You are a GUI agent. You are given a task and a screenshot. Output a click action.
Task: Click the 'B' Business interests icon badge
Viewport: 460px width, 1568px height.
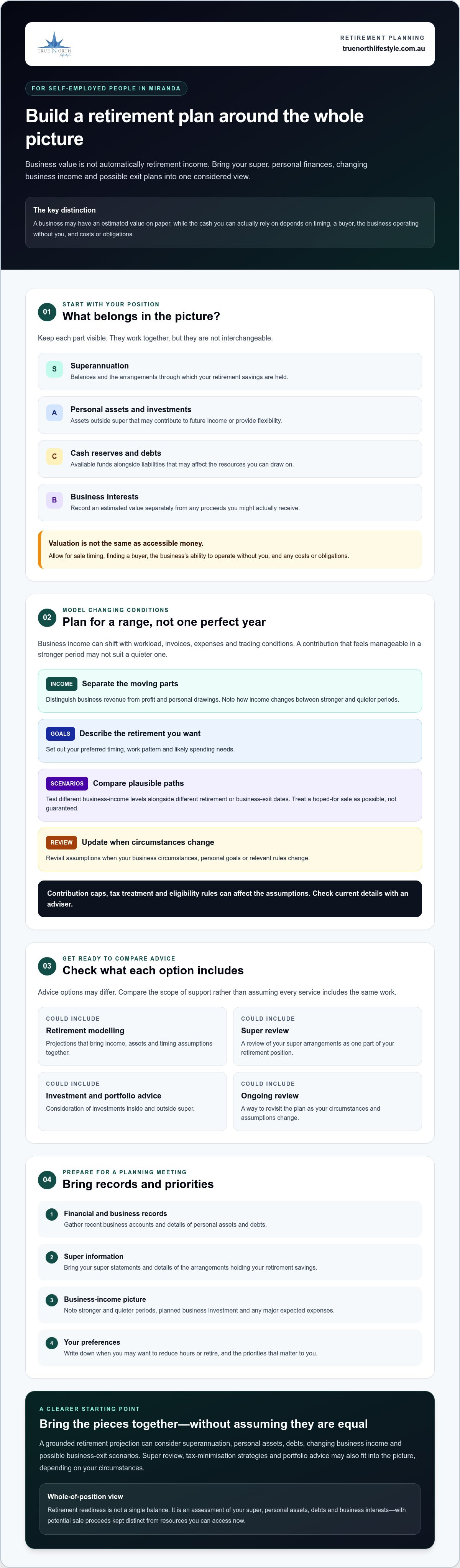coord(54,500)
